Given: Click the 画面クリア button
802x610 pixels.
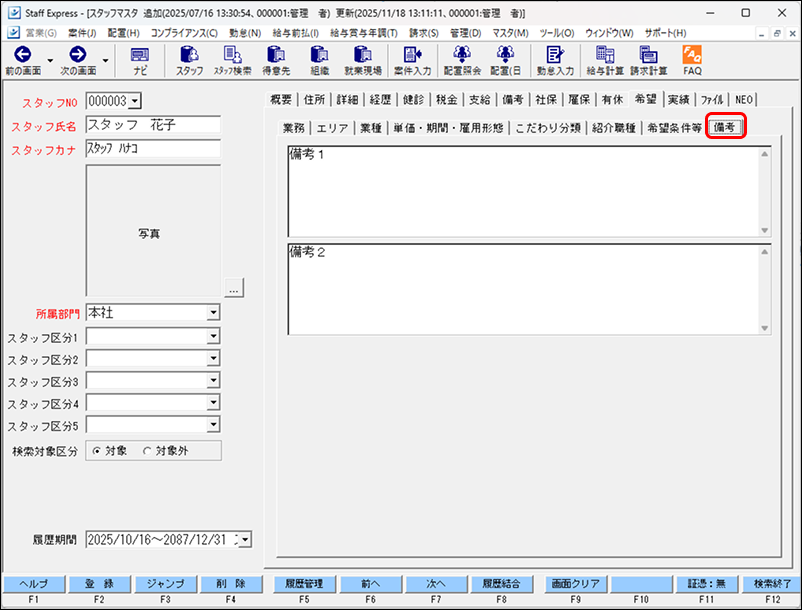Looking at the screenshot, I should tap(576, 583).
